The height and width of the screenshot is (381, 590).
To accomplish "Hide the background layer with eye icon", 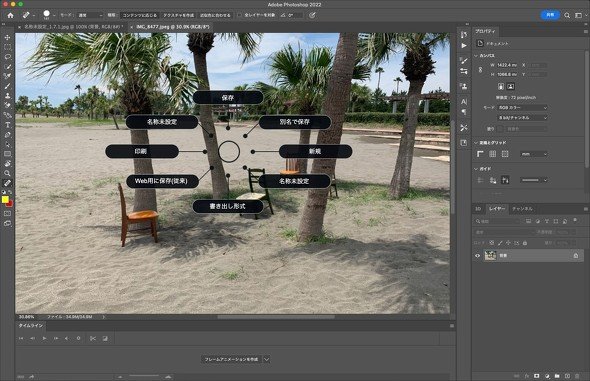I will pos(477,255).
